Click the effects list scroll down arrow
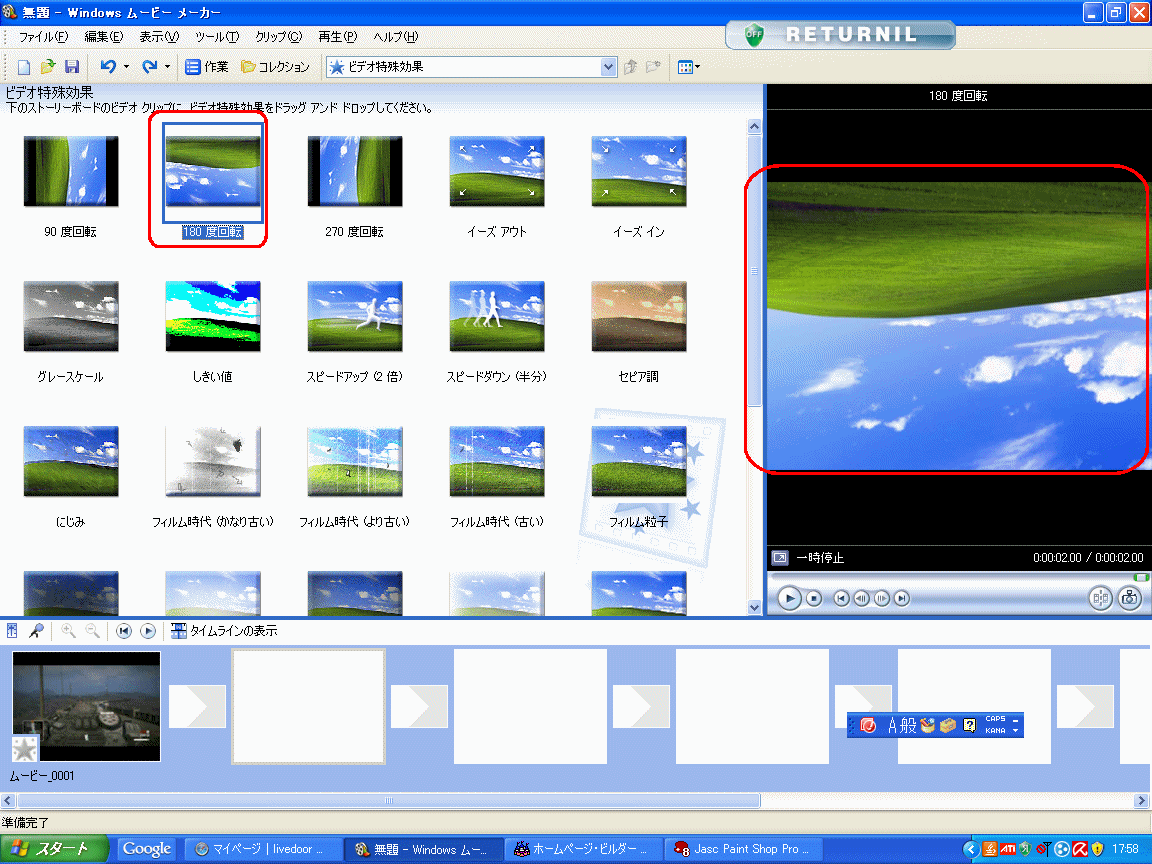The height and width of the screenshot is (864, 1152). [x=755, y=607]
